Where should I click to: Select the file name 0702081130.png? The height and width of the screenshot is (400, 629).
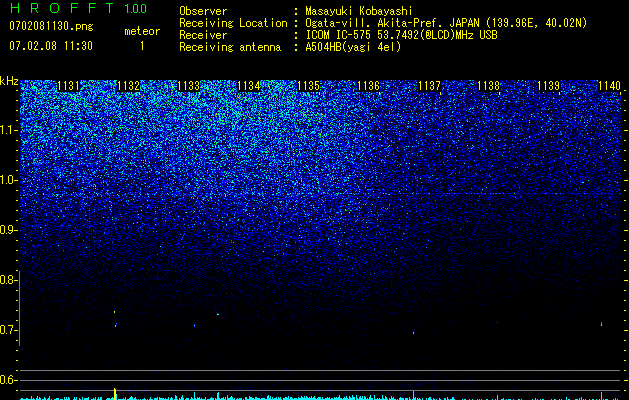coord(51,27)
